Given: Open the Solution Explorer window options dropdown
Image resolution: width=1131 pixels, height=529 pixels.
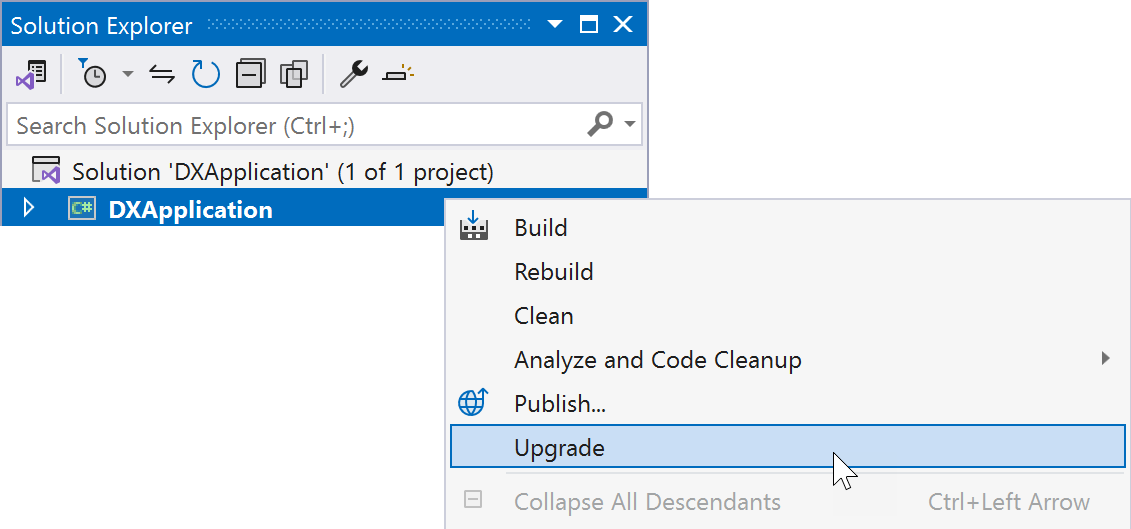Looking at the screenshot, I should coord(553,25).
